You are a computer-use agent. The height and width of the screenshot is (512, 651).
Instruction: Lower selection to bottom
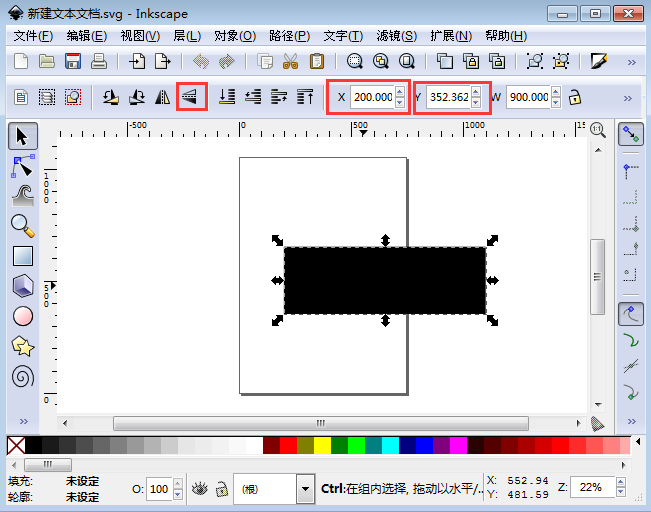[x=227, y=97]
